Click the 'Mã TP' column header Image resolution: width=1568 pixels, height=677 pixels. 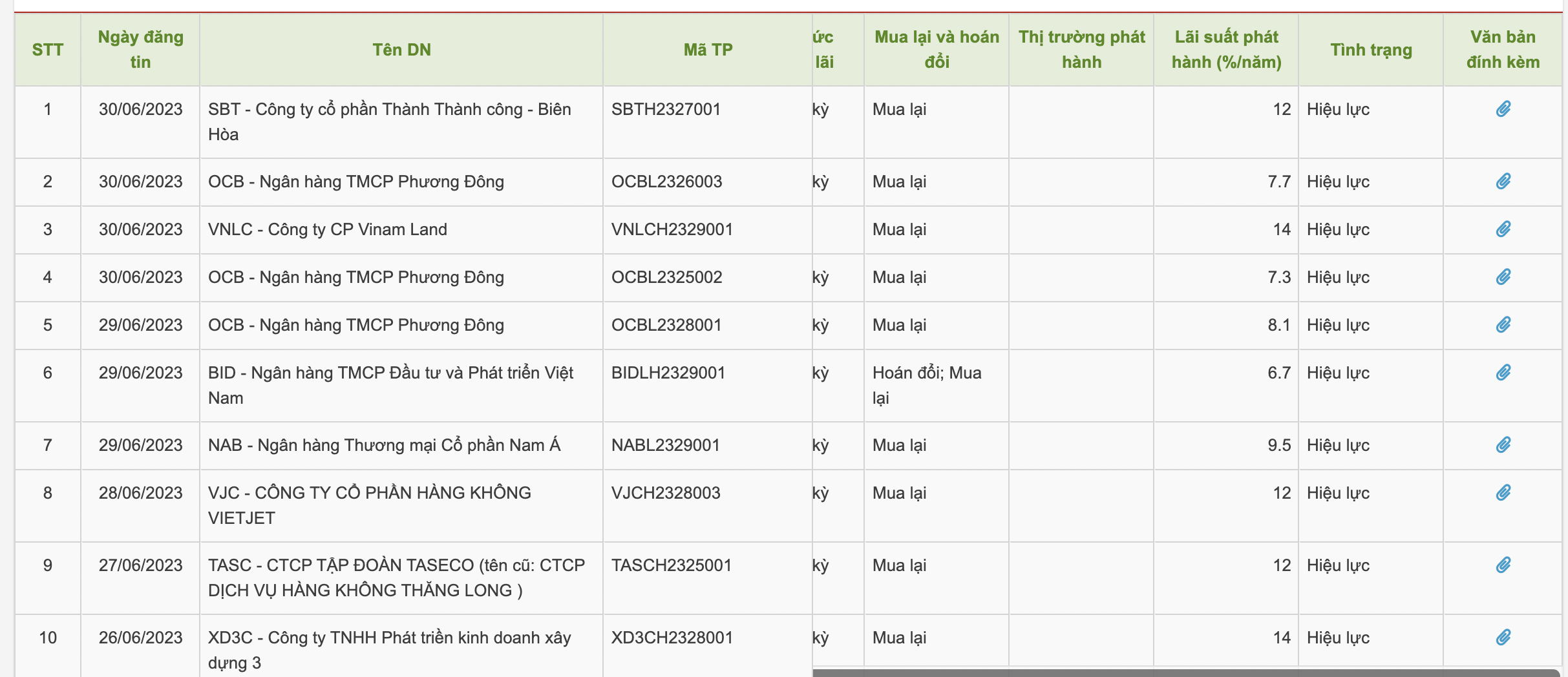point(708,50)
